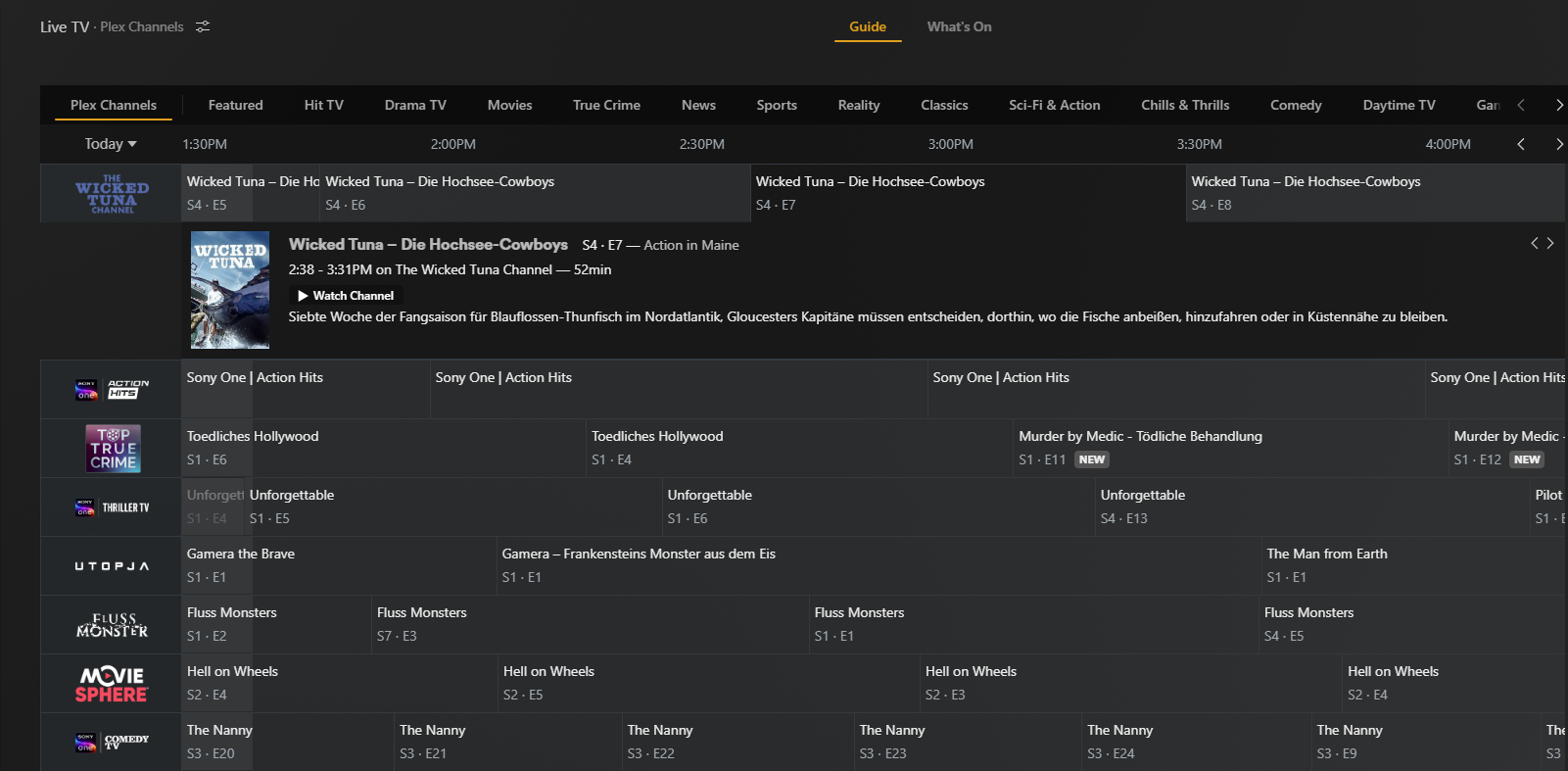
Task: Open Gamera the Brave program
Action: point(339,565)
